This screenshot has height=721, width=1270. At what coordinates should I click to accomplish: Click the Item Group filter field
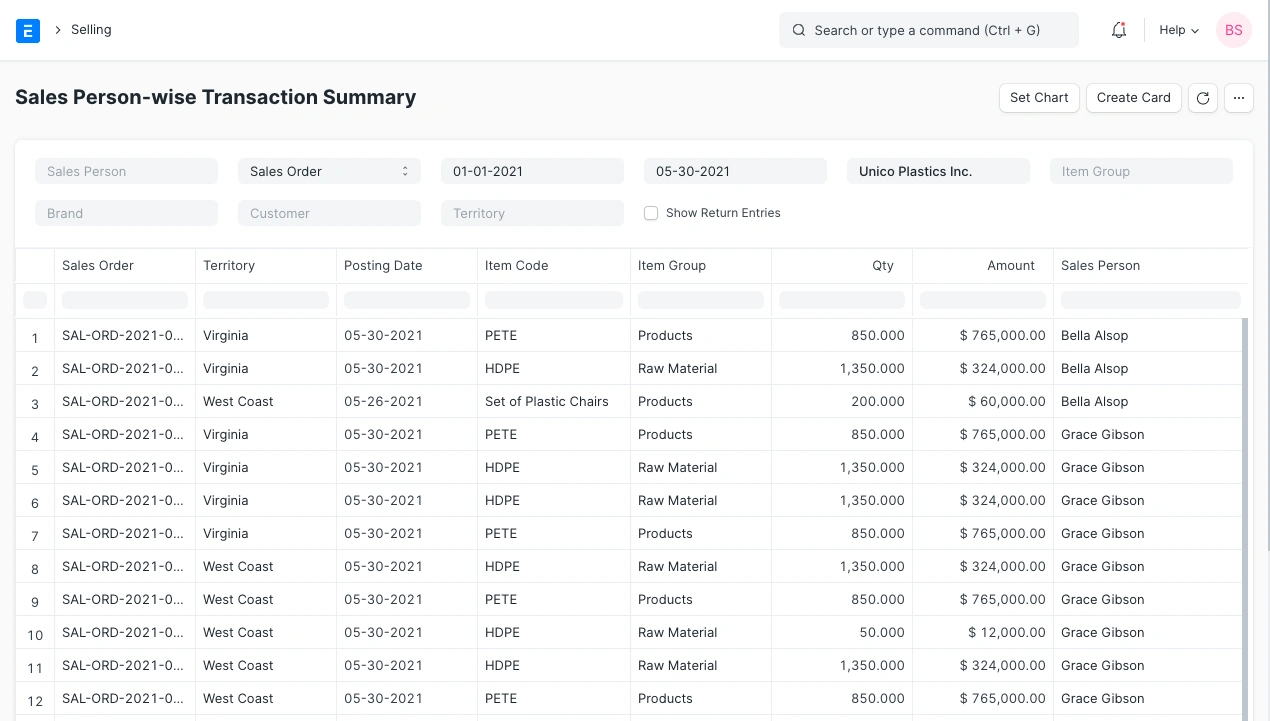pos(1141,171)
